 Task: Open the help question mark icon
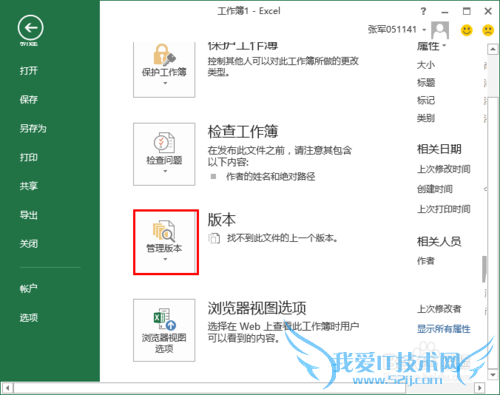(x=423, y=11)
